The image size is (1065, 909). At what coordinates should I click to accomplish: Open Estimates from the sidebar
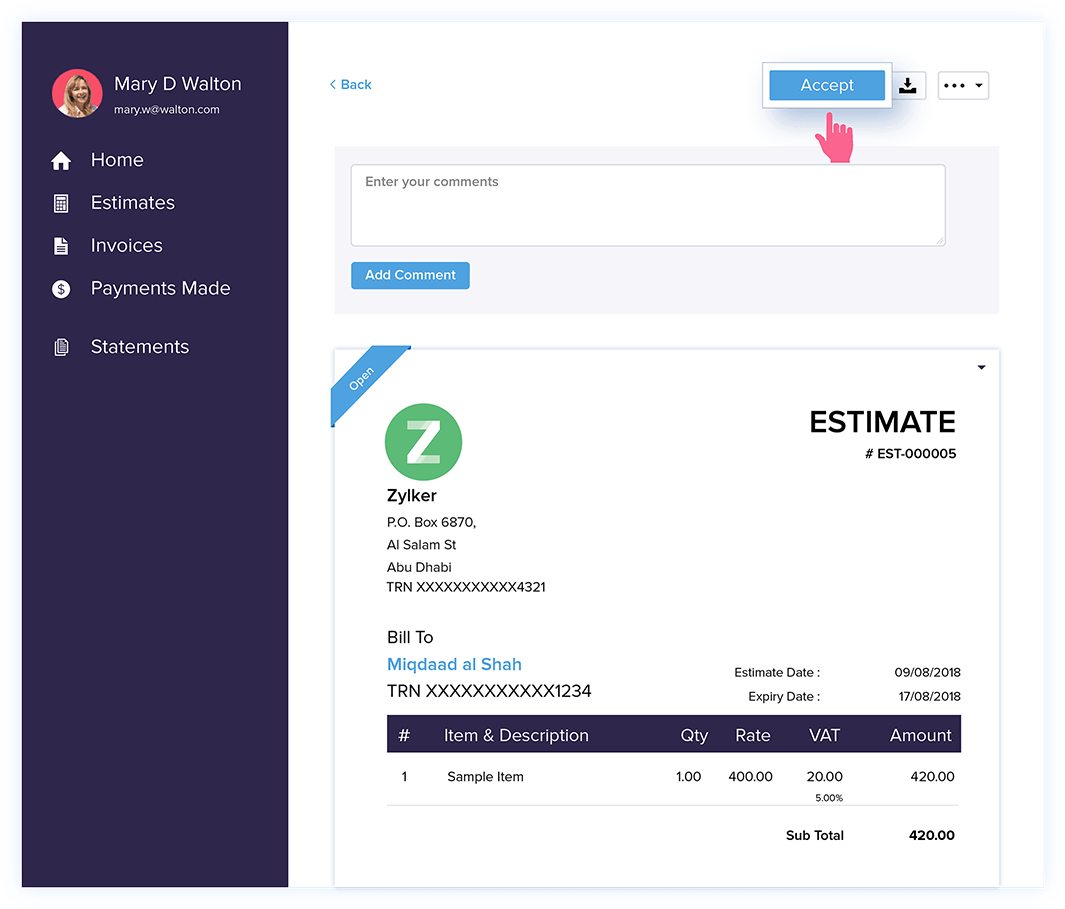(132, 202)
